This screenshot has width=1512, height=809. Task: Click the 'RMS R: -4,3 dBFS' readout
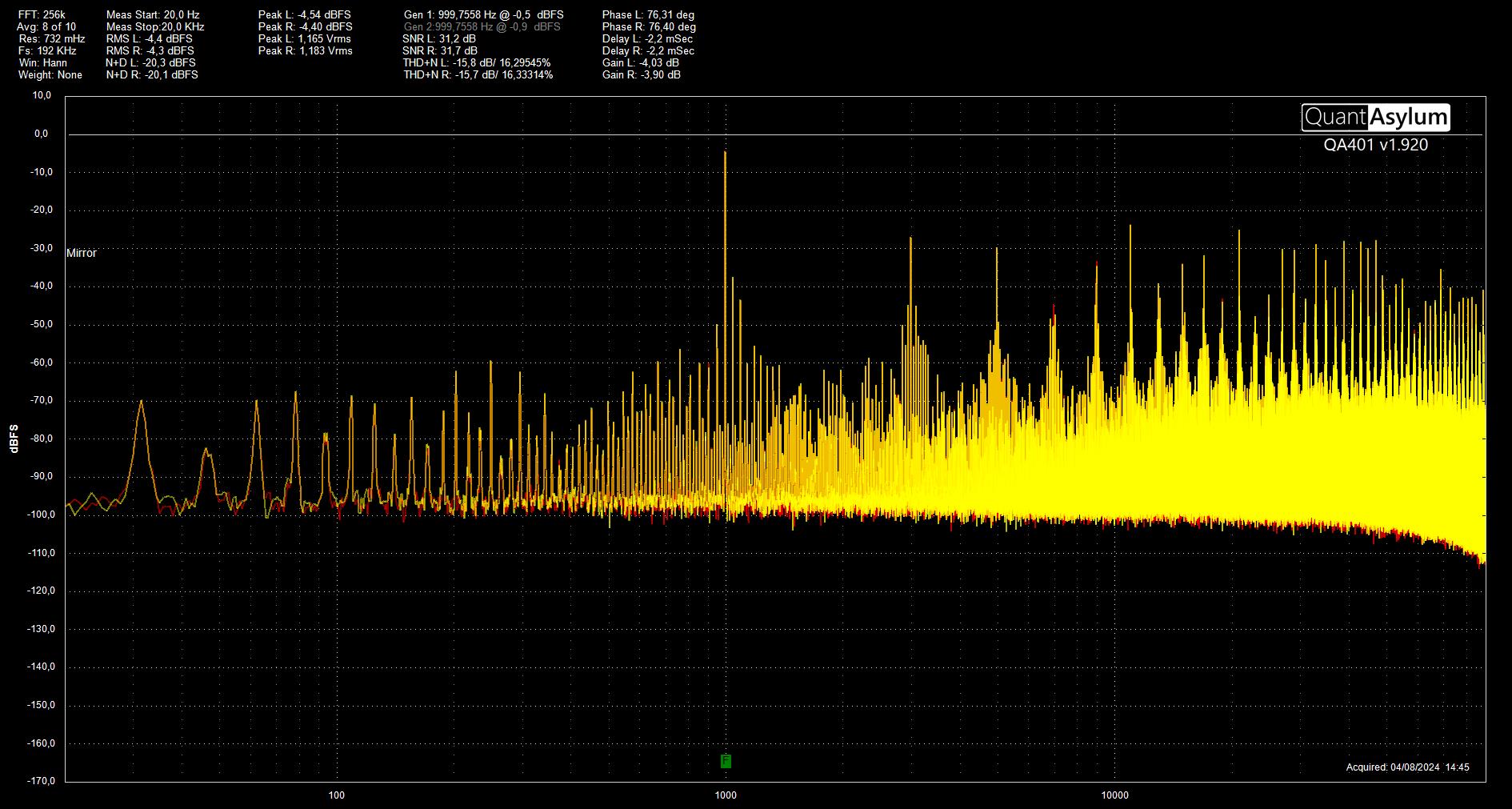150,50
